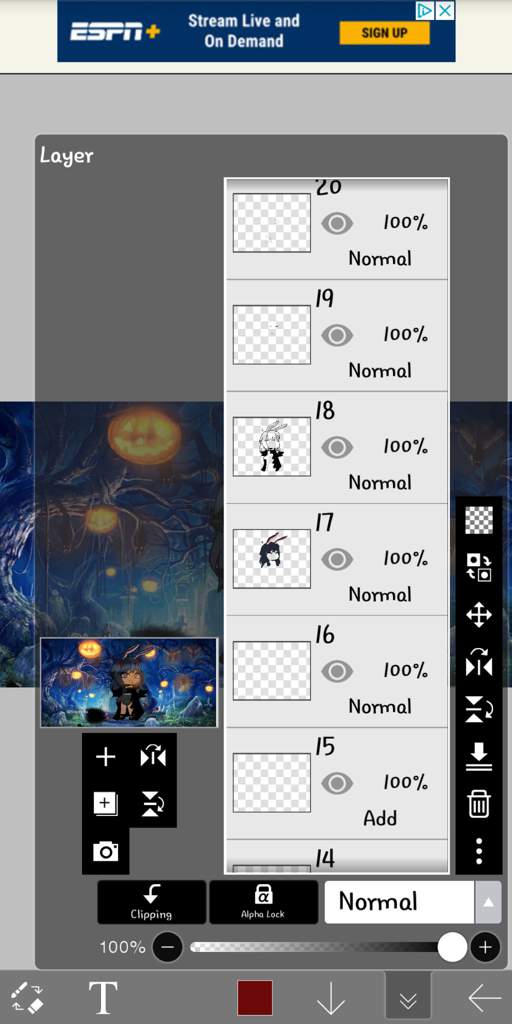Enable Clipping for current layer
Image resolution: width=512 pixels, height=1024 pixels.
[x=152, y=902]
